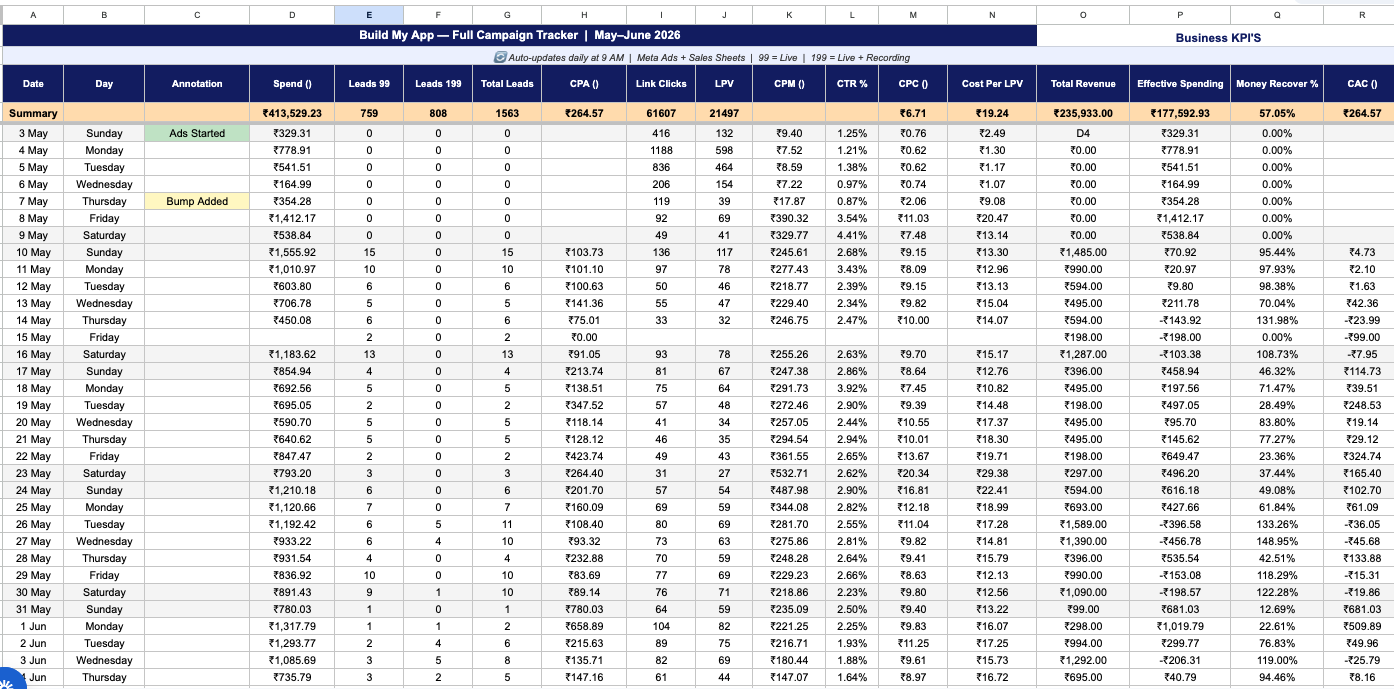
Task: Click total revenue ₹1,589.00
Action: tap(1083, 524)
